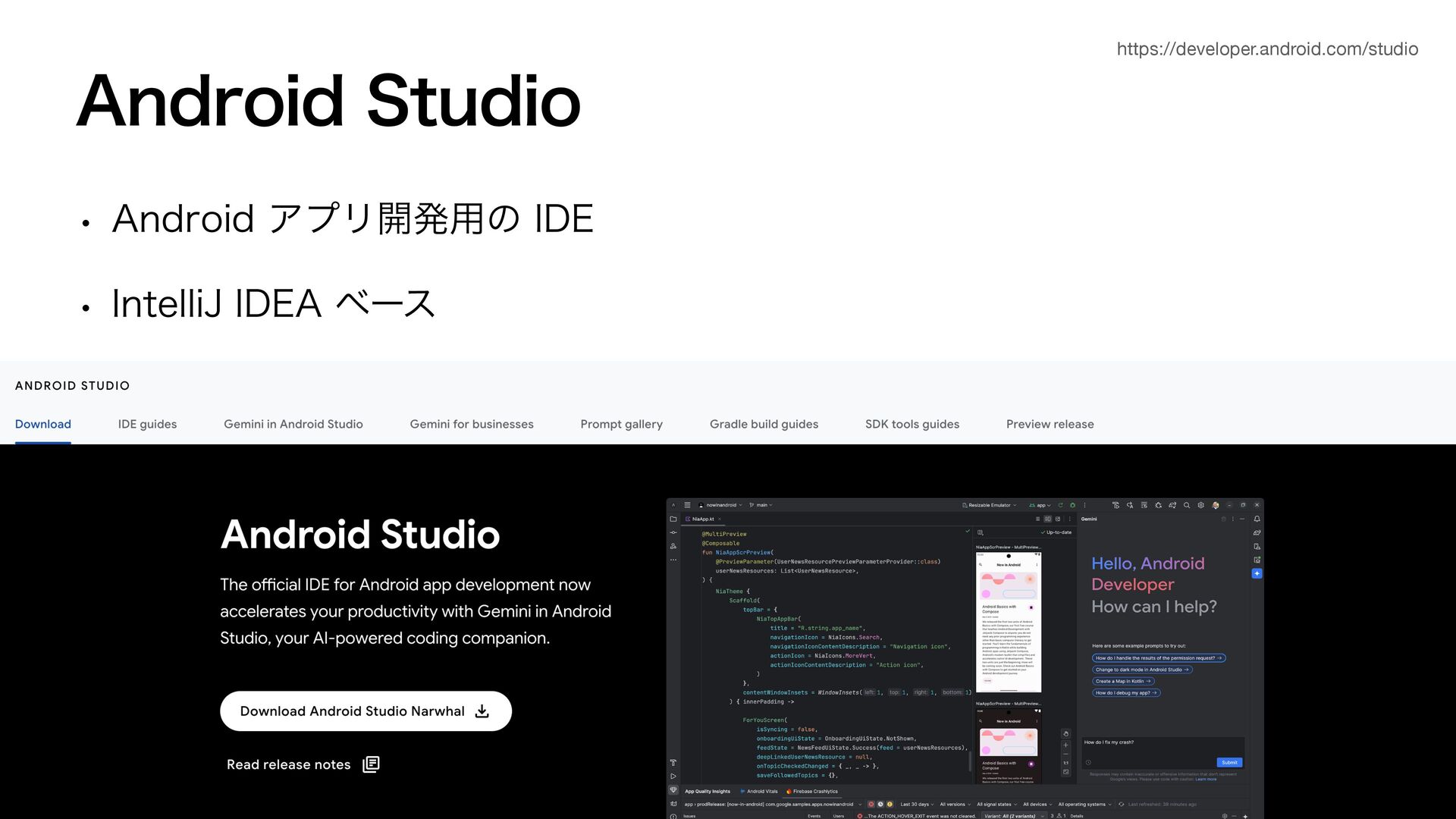Open the nowinandroid project dropdown
The width and height of the screenshot is (1456, 819).
tap(720, 505)
